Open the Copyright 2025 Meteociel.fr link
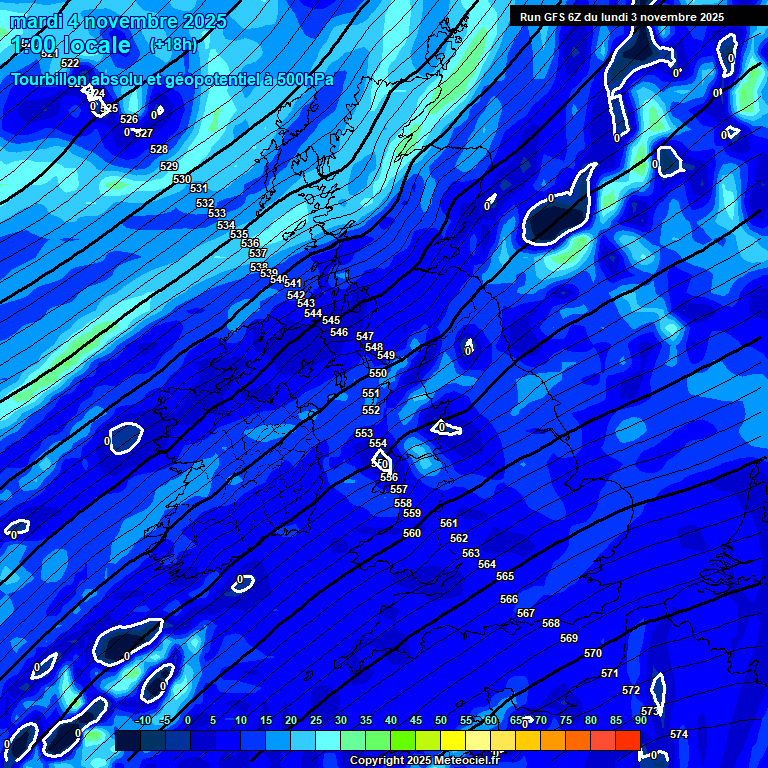The height and width of the screenshot is (768, 768). (424, 761)
